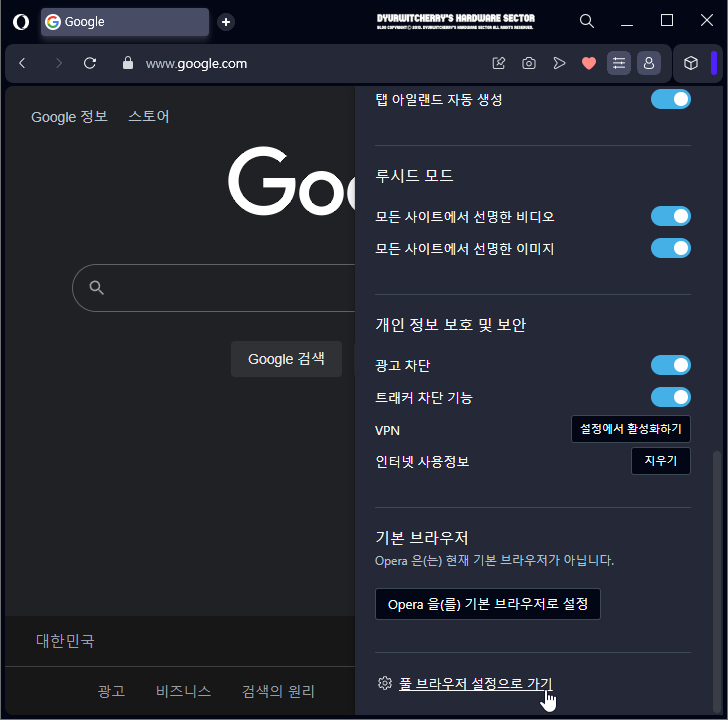Open 풀 브라우저 설정으로 가기 link

475,683
